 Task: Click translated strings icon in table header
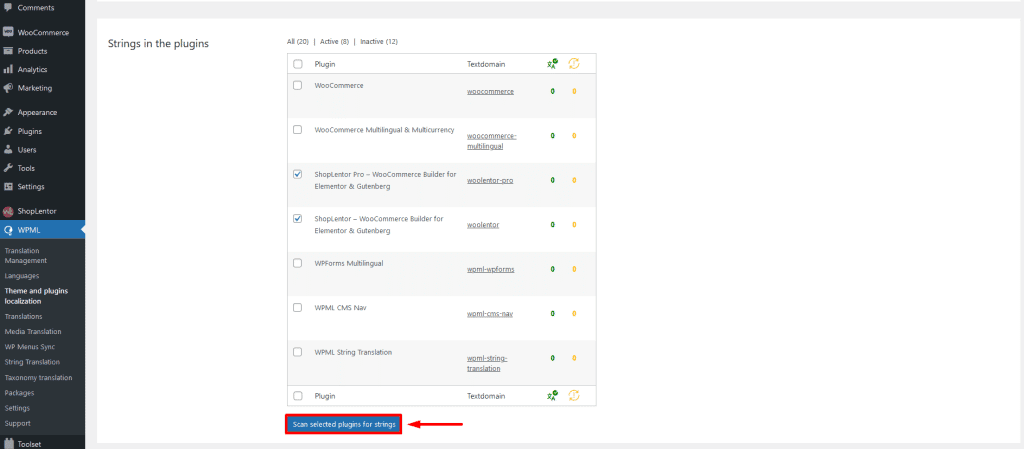[x=552, y=64]
